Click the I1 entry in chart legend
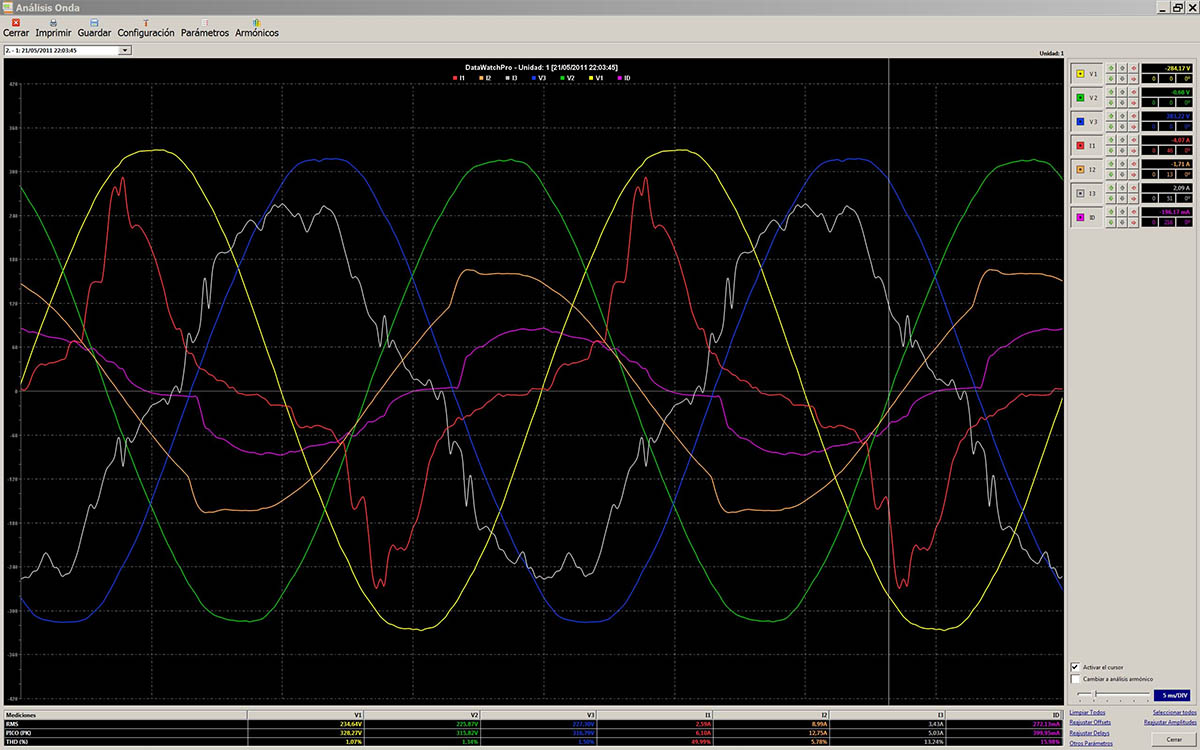The width and height of the screenshot is (1200, 750). [460, 77]
